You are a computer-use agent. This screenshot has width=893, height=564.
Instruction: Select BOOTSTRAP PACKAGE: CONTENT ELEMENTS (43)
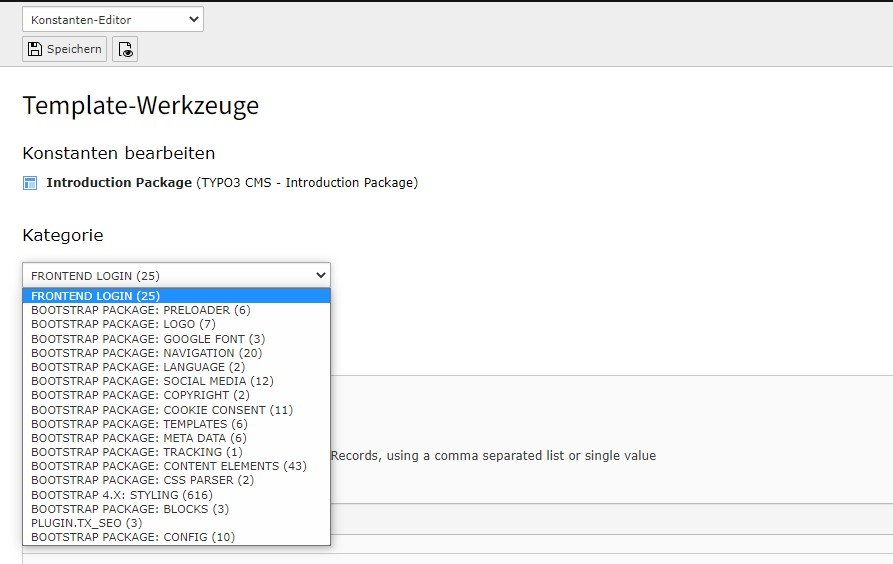tap(177, 466)
